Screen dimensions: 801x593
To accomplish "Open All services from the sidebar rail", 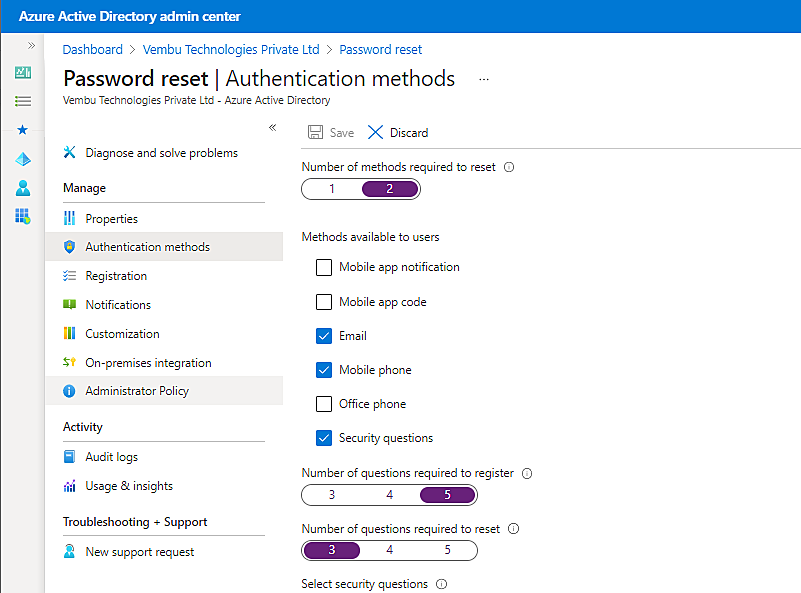I will pos(22,100).
